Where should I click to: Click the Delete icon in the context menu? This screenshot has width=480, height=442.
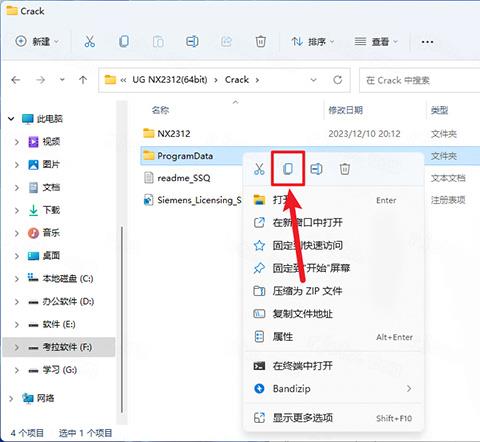point(345,169)
